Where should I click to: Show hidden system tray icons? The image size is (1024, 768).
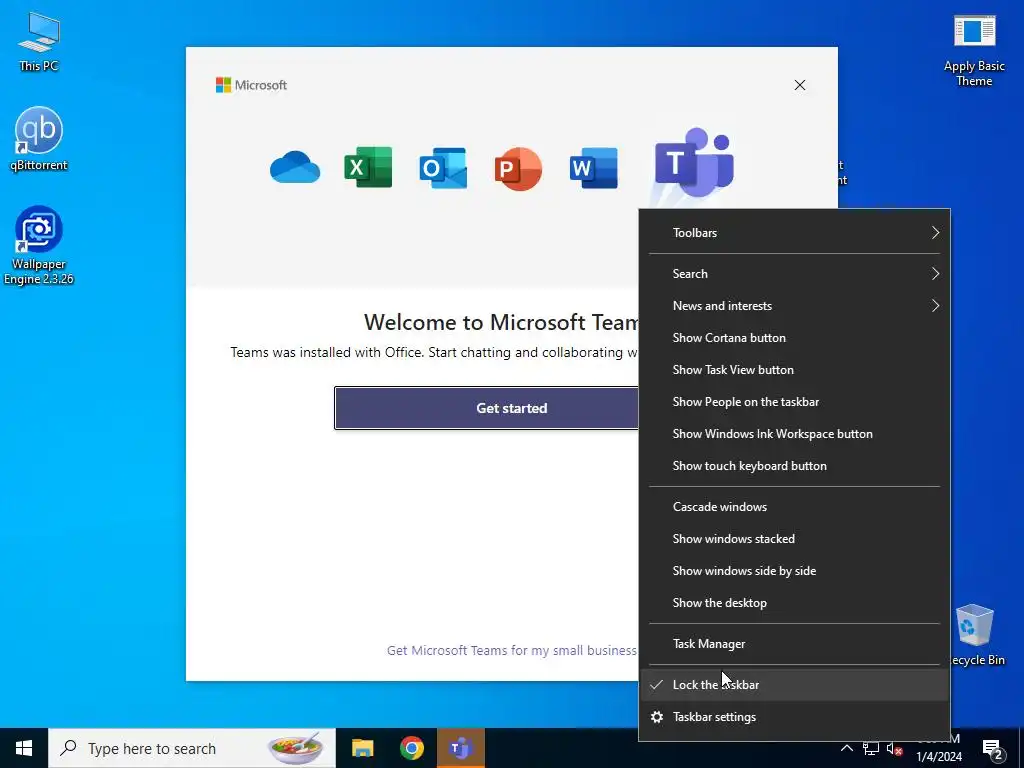[846, 748]
